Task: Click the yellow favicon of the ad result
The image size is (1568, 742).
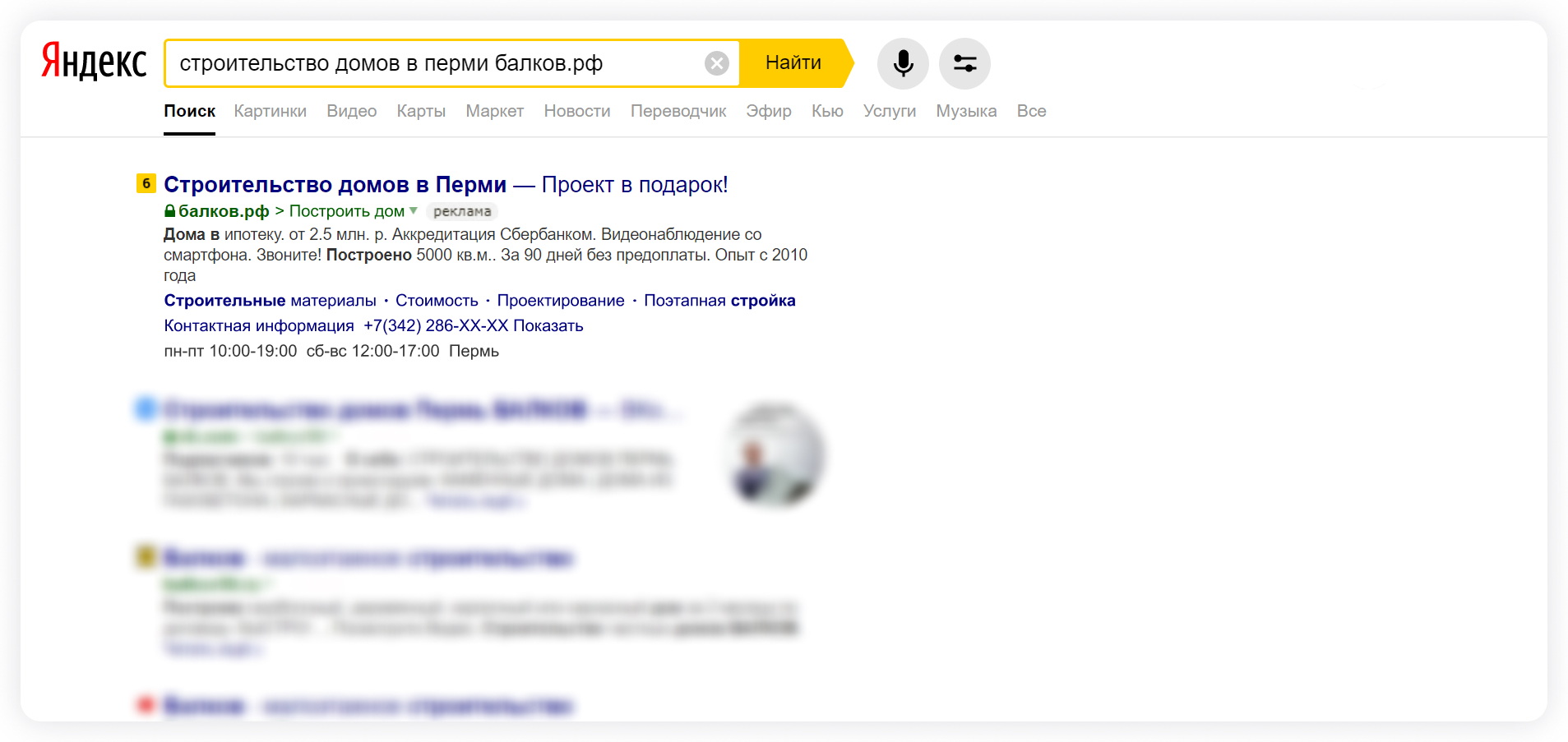Action: (146, 183)
